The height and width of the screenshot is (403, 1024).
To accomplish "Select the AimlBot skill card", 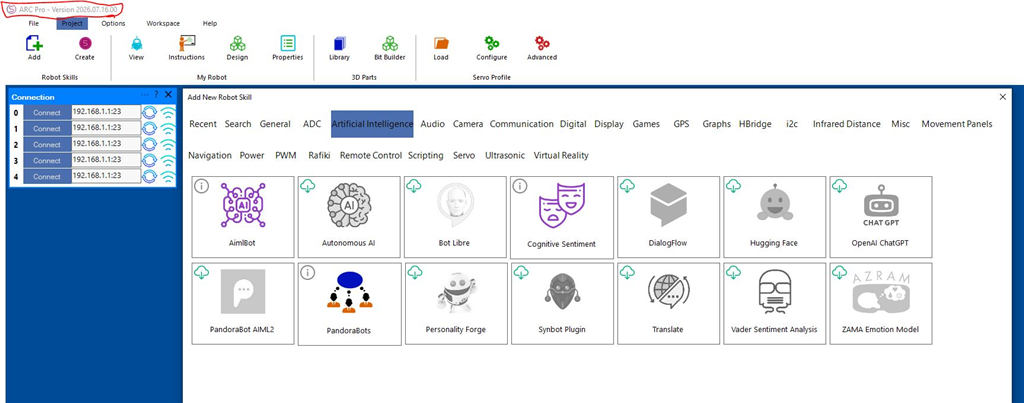I will coord(243,217).
